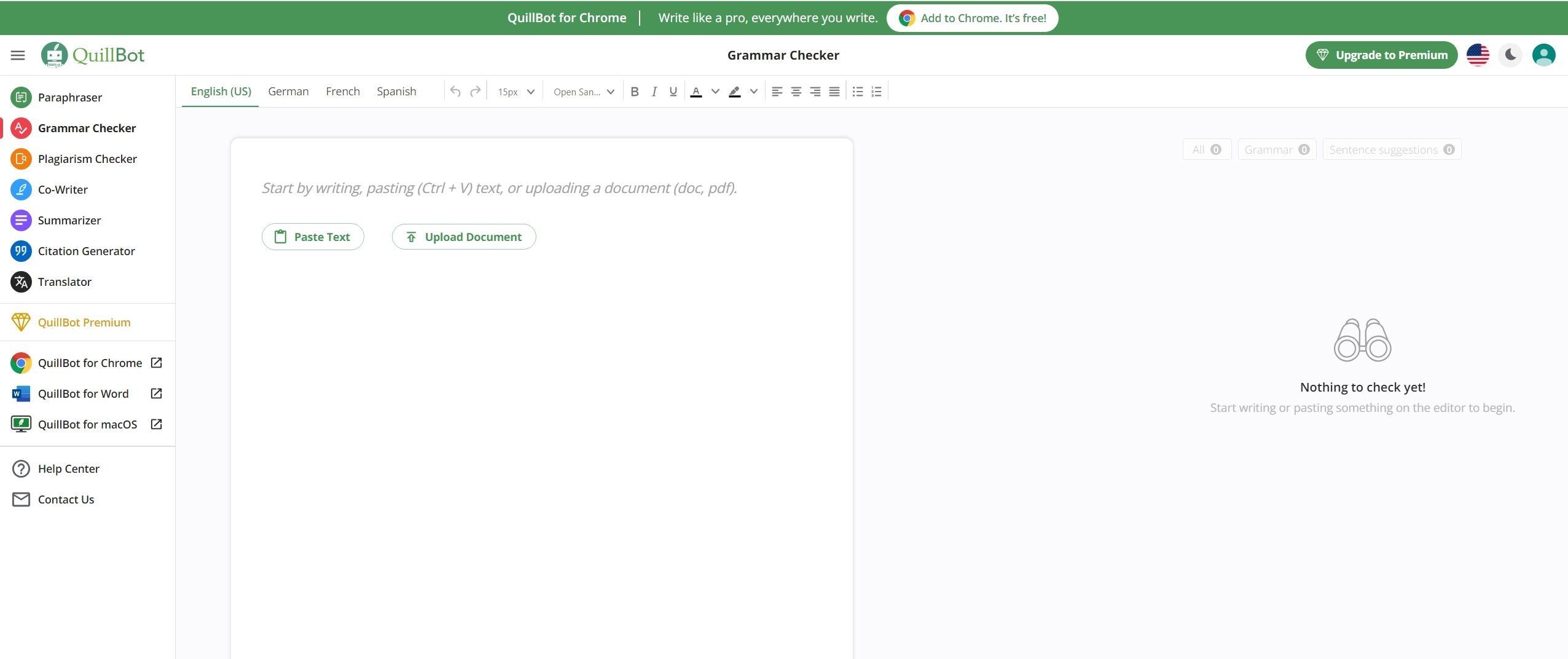This screenshot has width=1568, height=659.
Task: Open Contact Us
Action: [x=87, y=499]
